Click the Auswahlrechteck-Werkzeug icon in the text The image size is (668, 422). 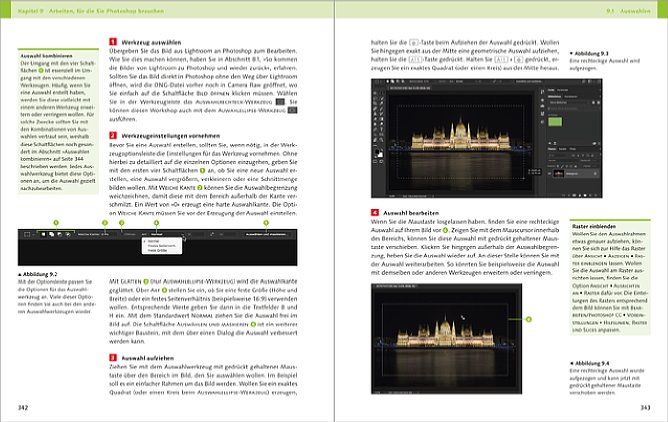[x=280, y=102]
